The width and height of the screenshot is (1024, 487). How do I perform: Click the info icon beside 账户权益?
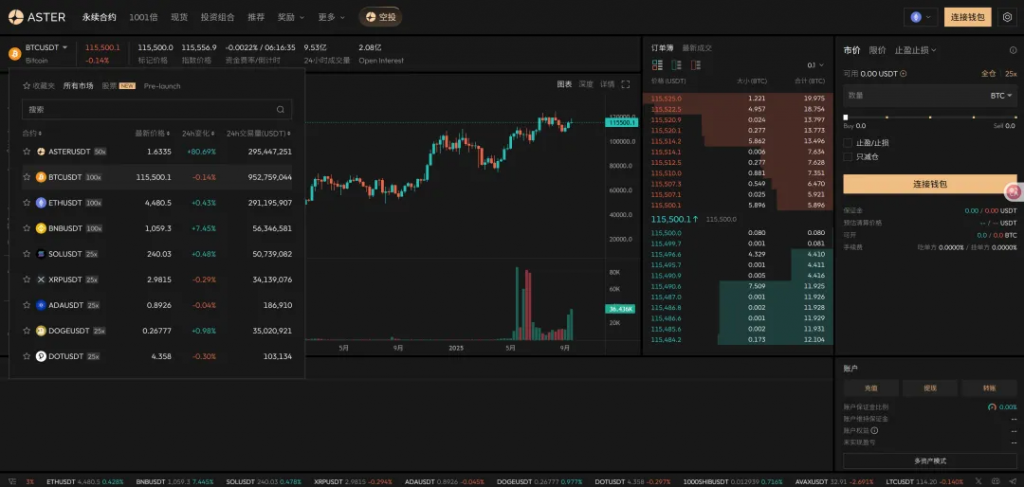point(874,430)
